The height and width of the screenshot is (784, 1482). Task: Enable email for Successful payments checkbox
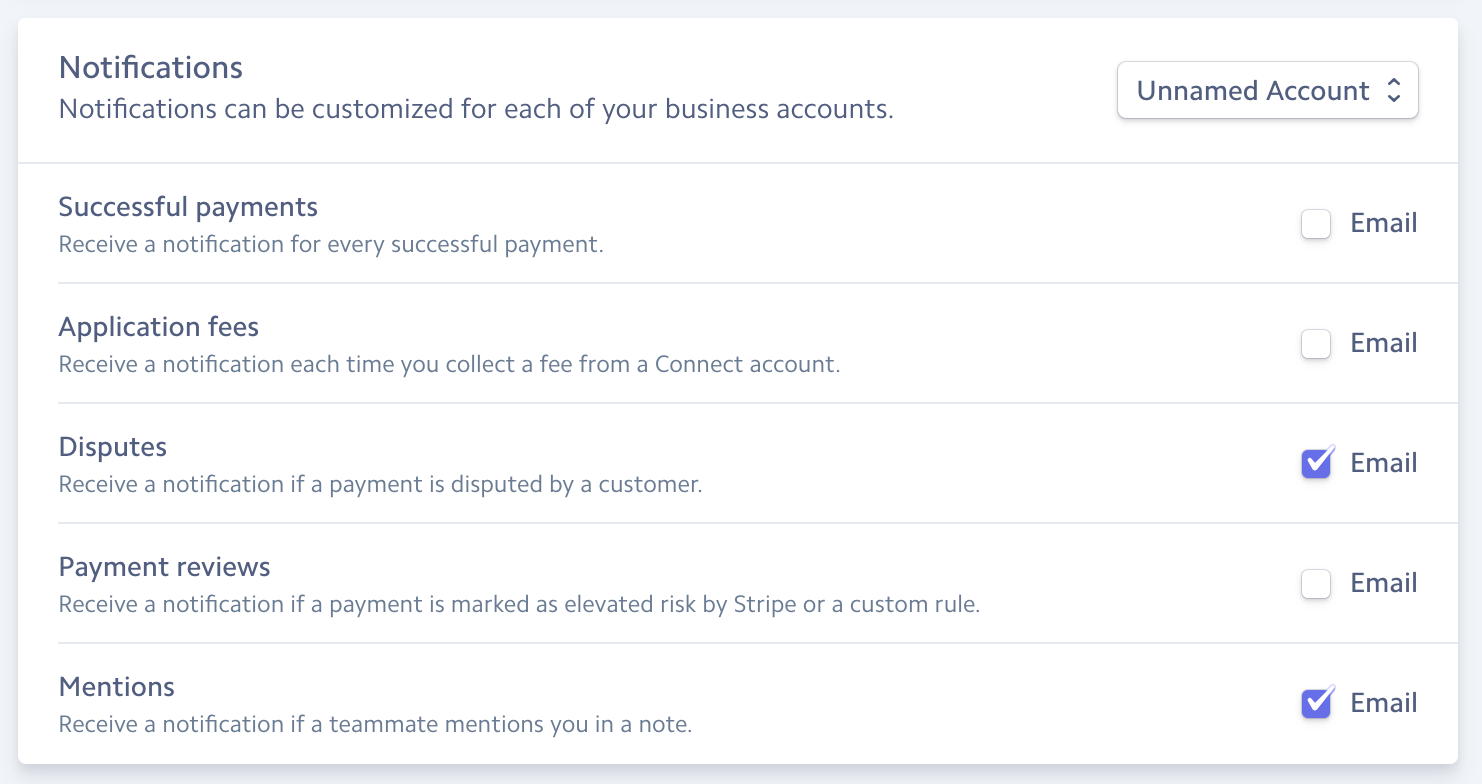click(1316, 224)
